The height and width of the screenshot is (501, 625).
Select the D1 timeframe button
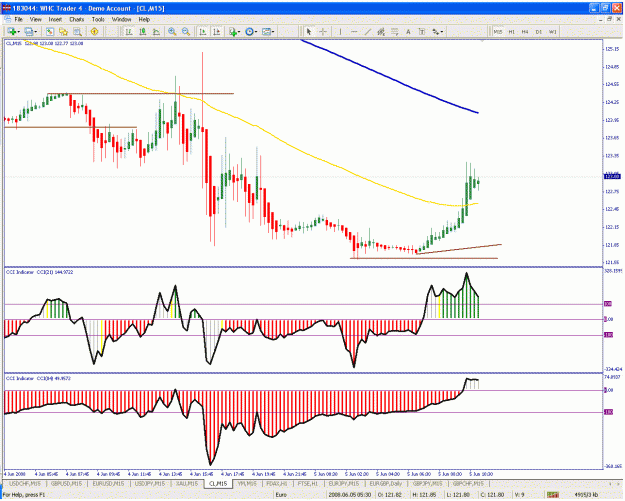click(x=539, y=31)
